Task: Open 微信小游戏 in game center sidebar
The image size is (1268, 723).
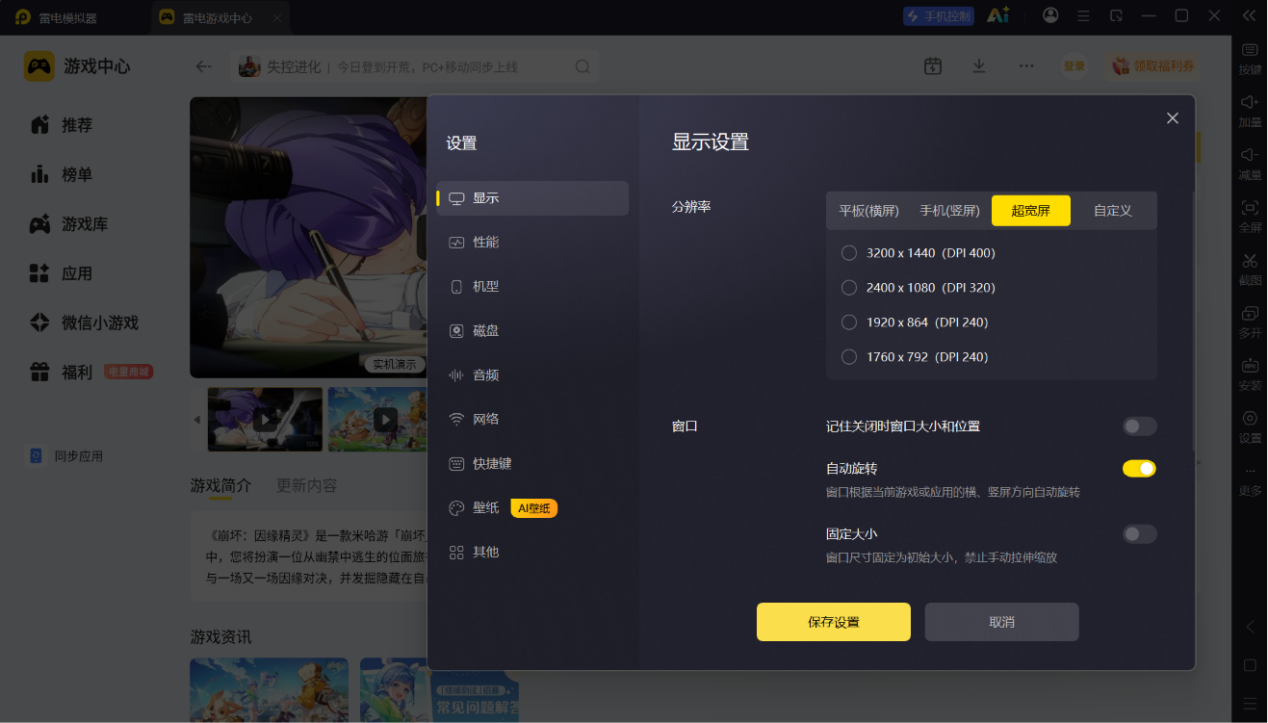Action: pyautogui.click(x=84, y=323)
